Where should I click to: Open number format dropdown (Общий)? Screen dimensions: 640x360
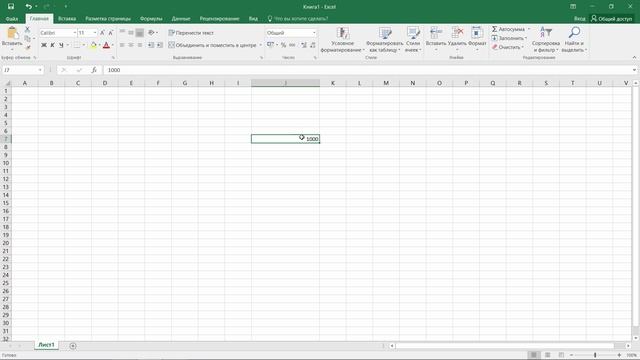[x=314, y=33]
